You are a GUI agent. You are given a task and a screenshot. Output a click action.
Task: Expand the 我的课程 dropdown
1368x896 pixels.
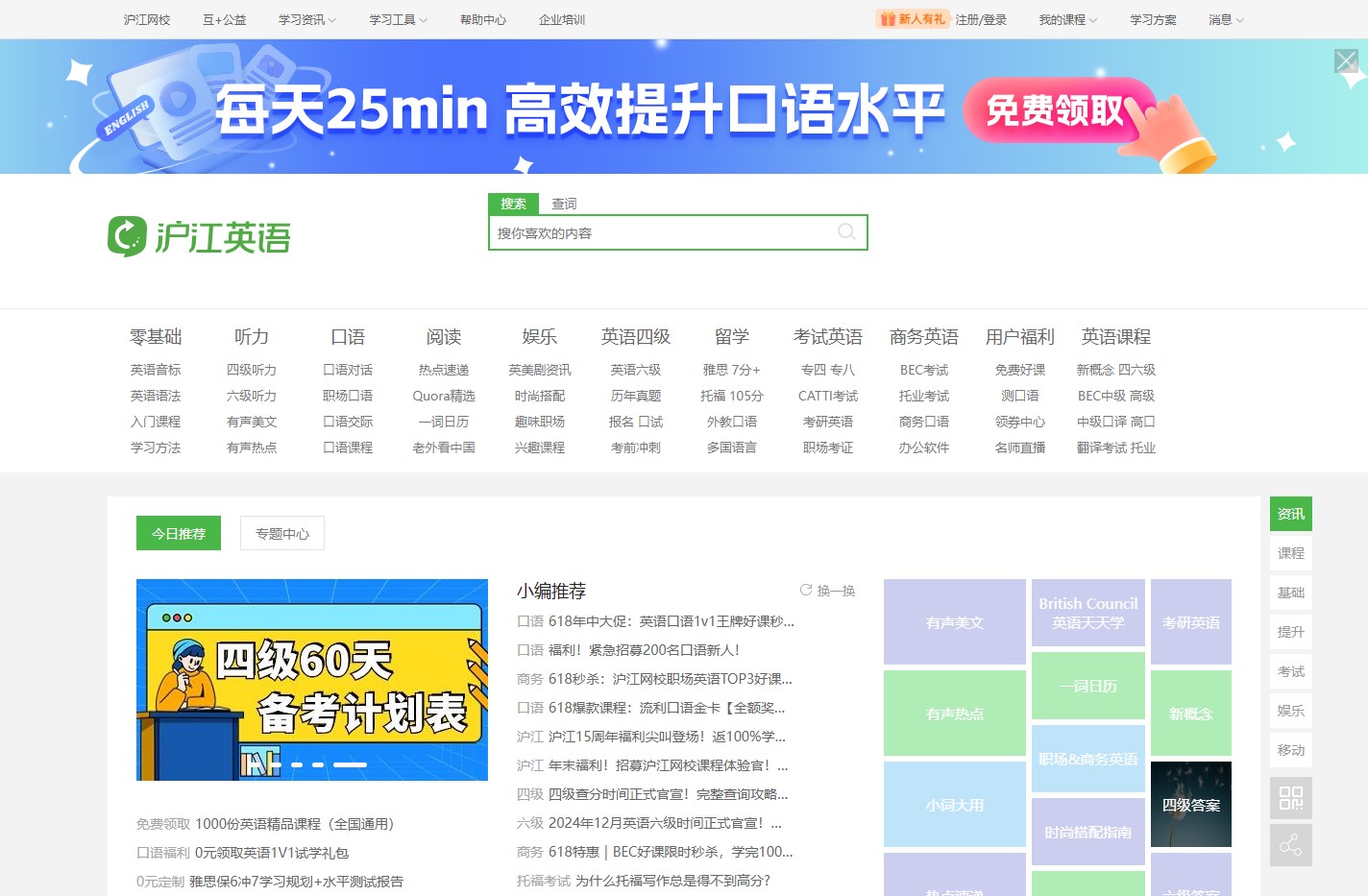point(1067,19)
